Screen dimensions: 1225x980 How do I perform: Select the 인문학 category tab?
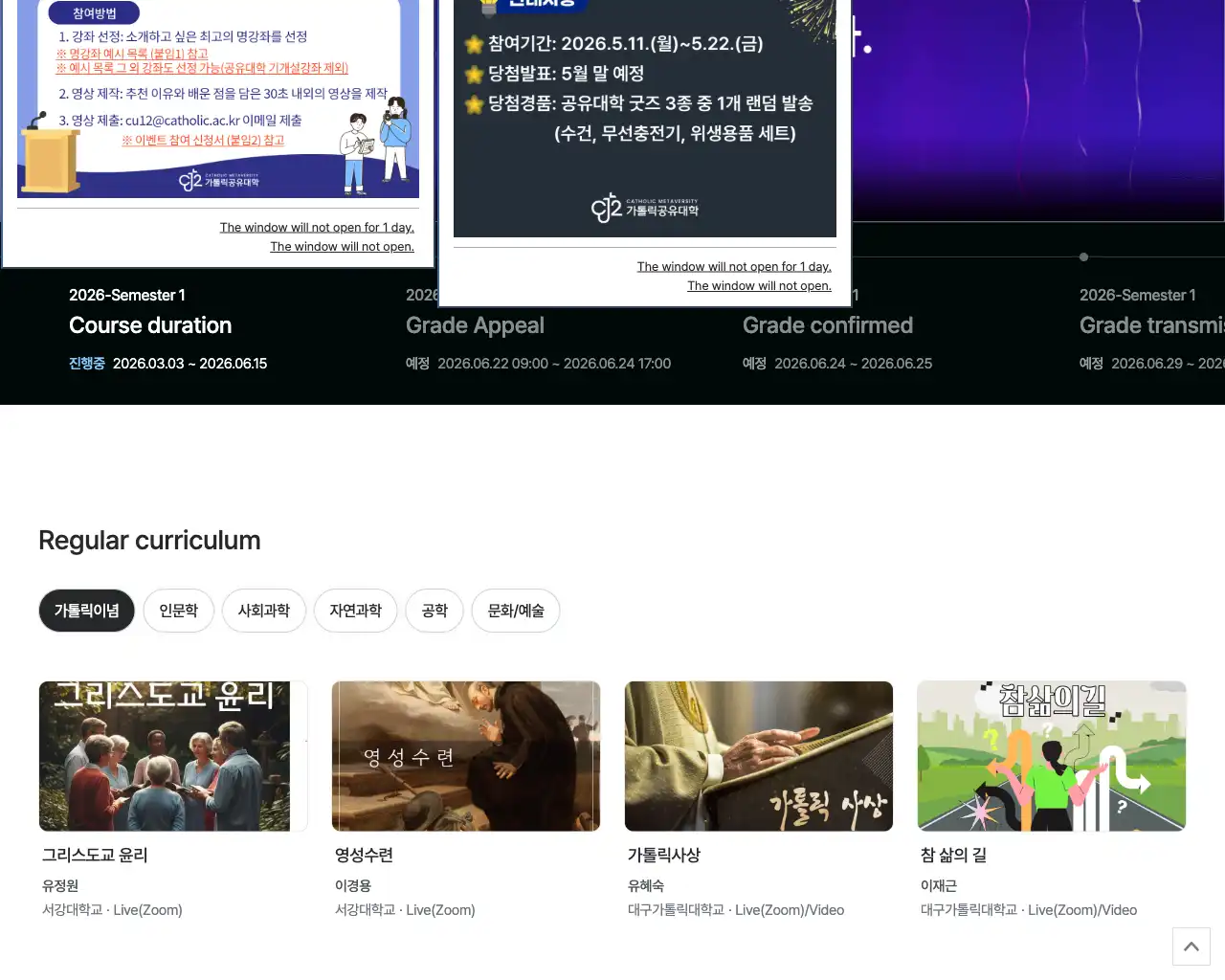point(179,611)
